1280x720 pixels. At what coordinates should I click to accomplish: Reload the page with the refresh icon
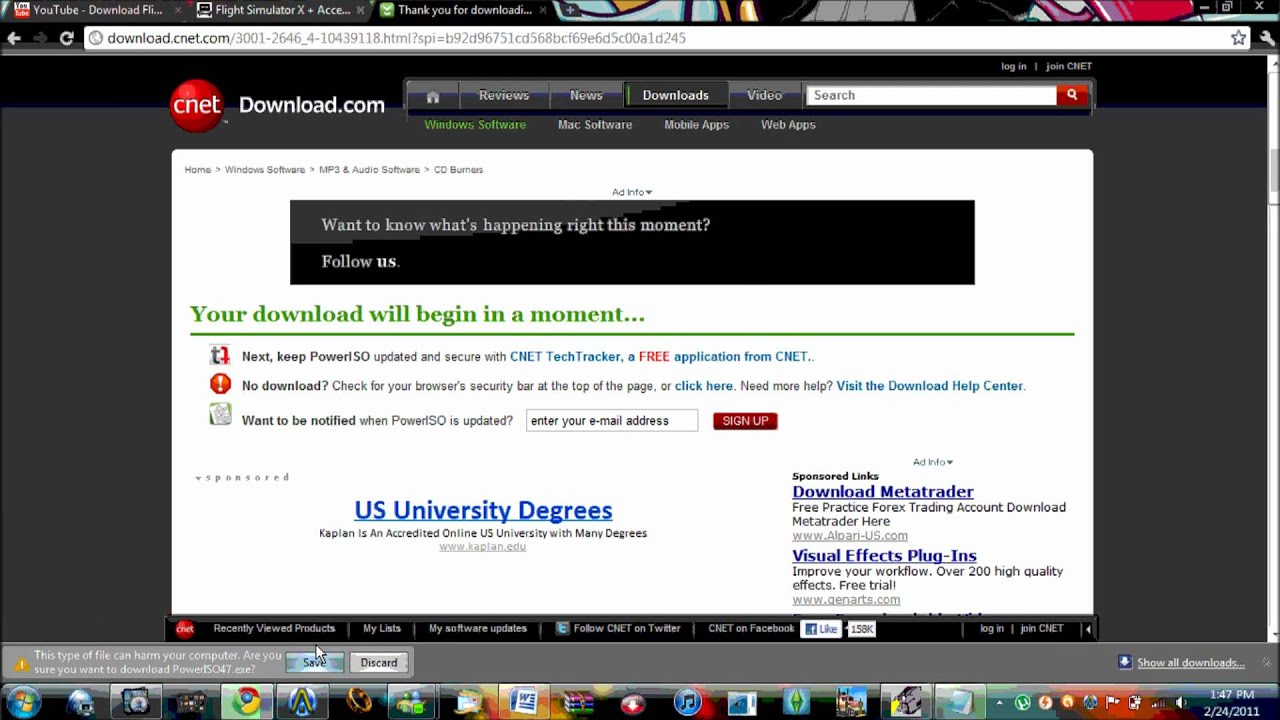pos(66,38)
